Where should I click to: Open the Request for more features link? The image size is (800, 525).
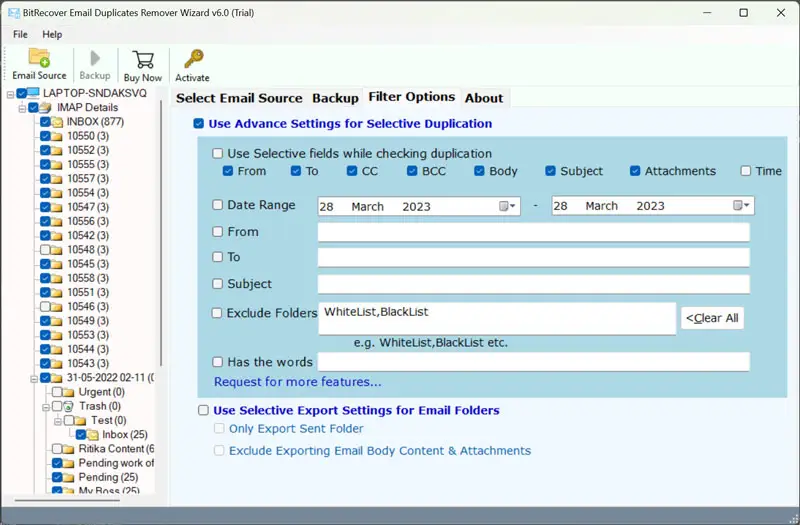tap(297, 382)
